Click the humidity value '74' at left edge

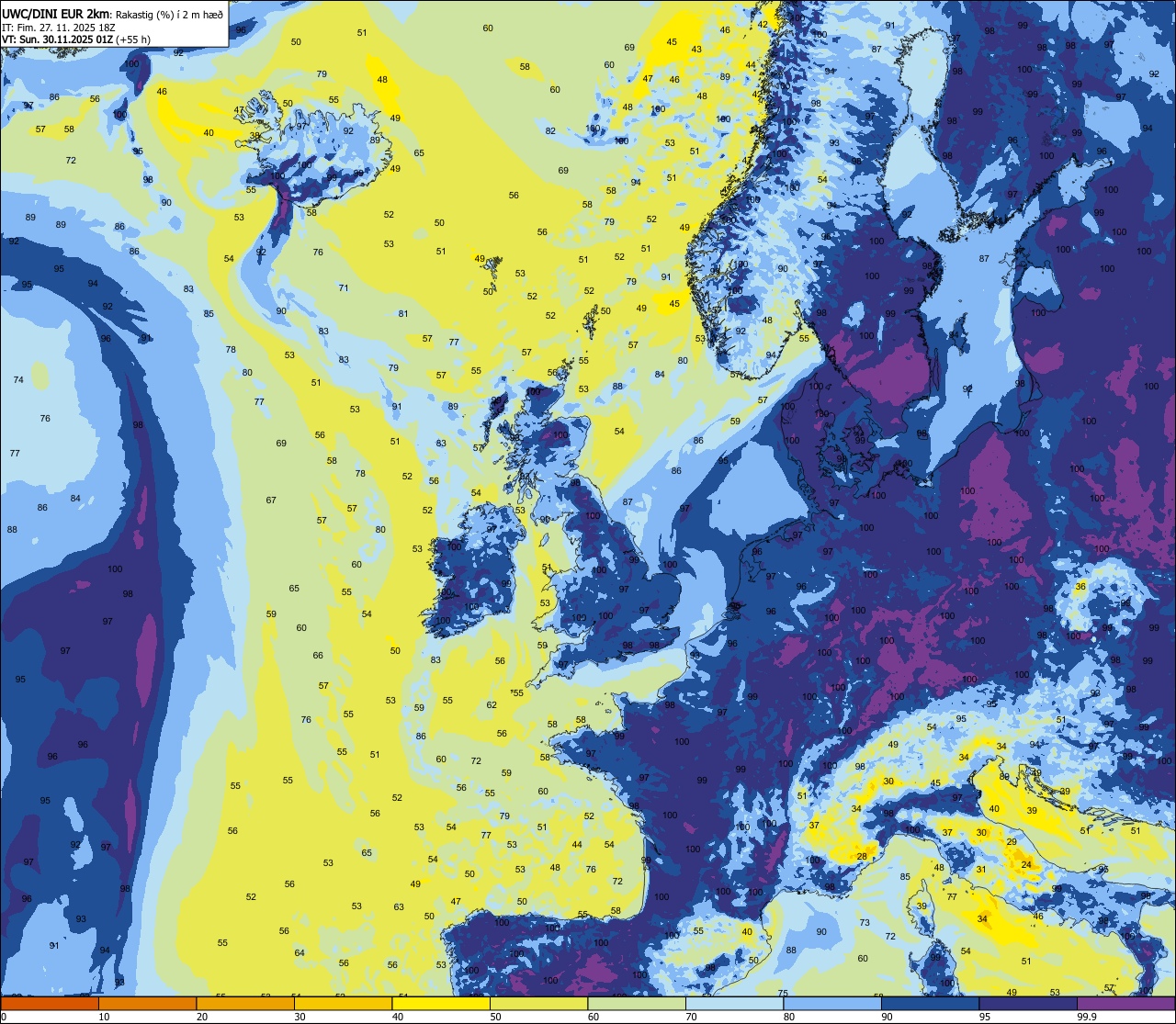coord(18,379)
